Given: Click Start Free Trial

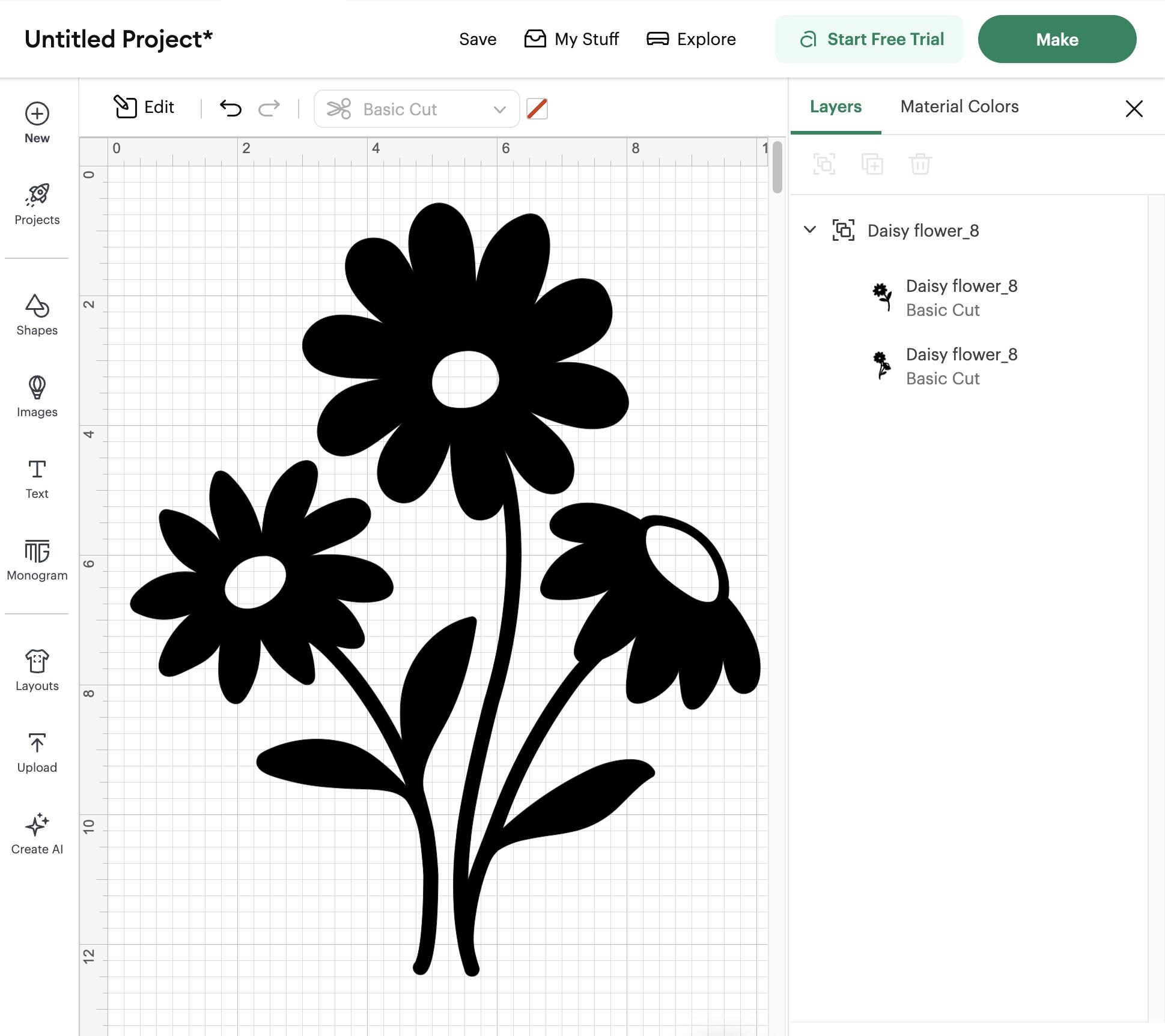Looking at the screenshot, I should pos(869,39).
